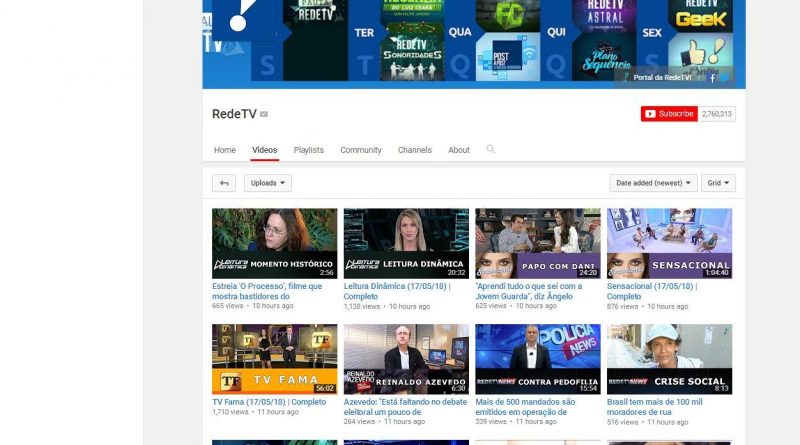800x445 pixels.
Task: Click the channel search magnifier icon
Action: coord(490,150)
